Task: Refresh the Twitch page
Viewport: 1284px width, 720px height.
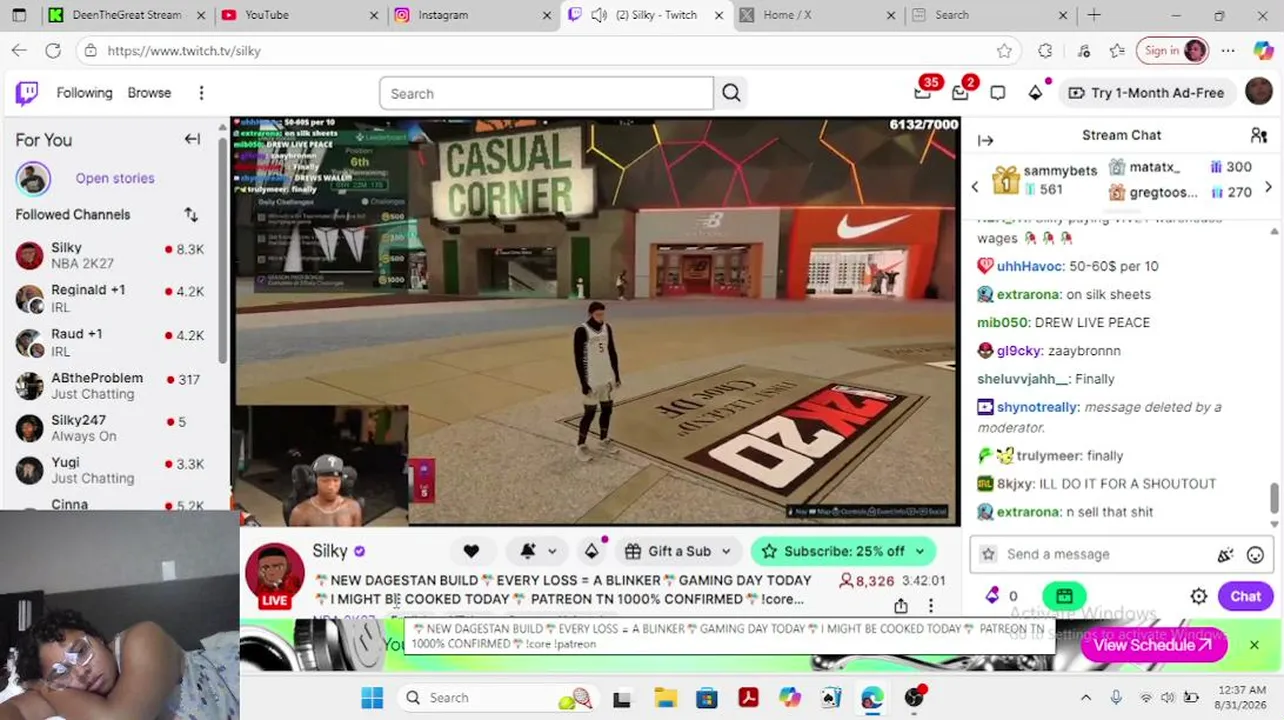Action: pos(53,51)
